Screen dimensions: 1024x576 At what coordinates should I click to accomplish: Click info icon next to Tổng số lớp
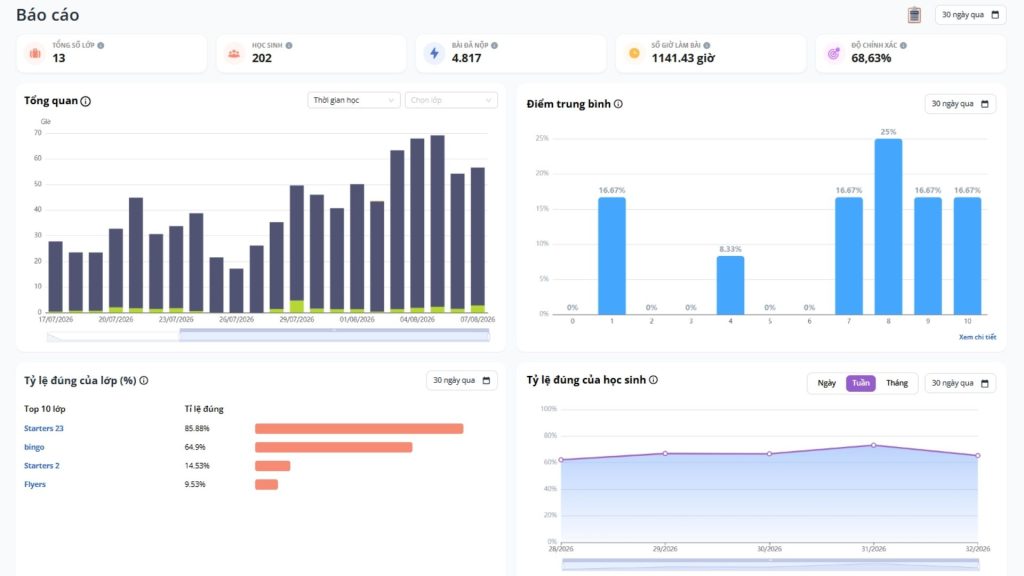(101, 46)
